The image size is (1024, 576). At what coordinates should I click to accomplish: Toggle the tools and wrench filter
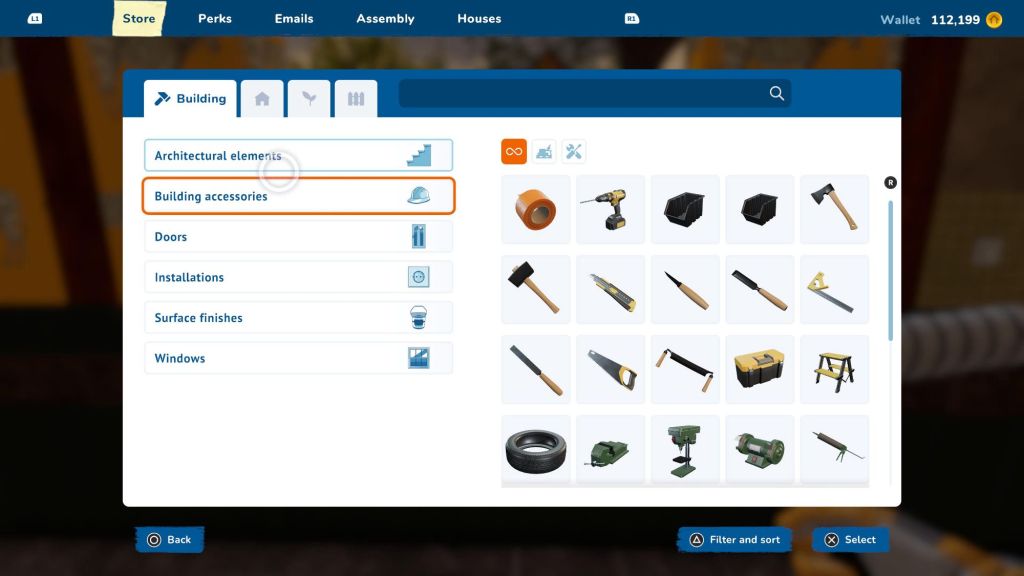point(574,152)
